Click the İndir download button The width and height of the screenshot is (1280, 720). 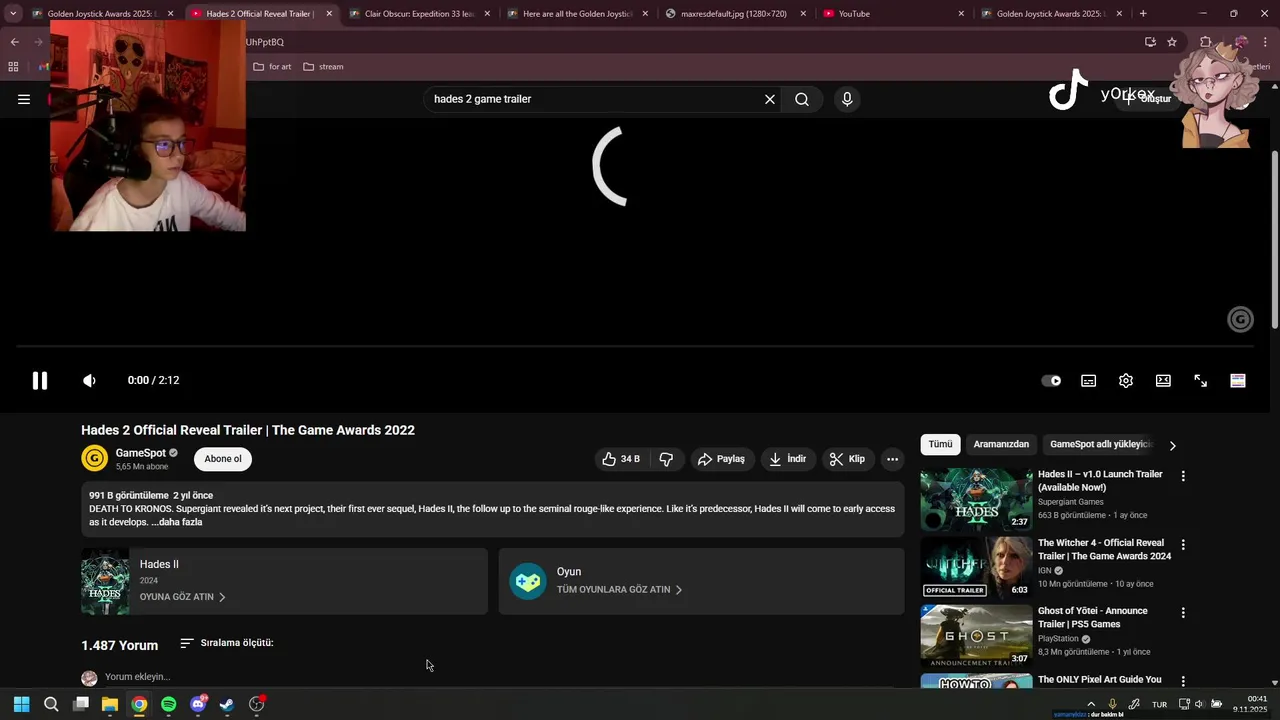(x=787, y=459)
